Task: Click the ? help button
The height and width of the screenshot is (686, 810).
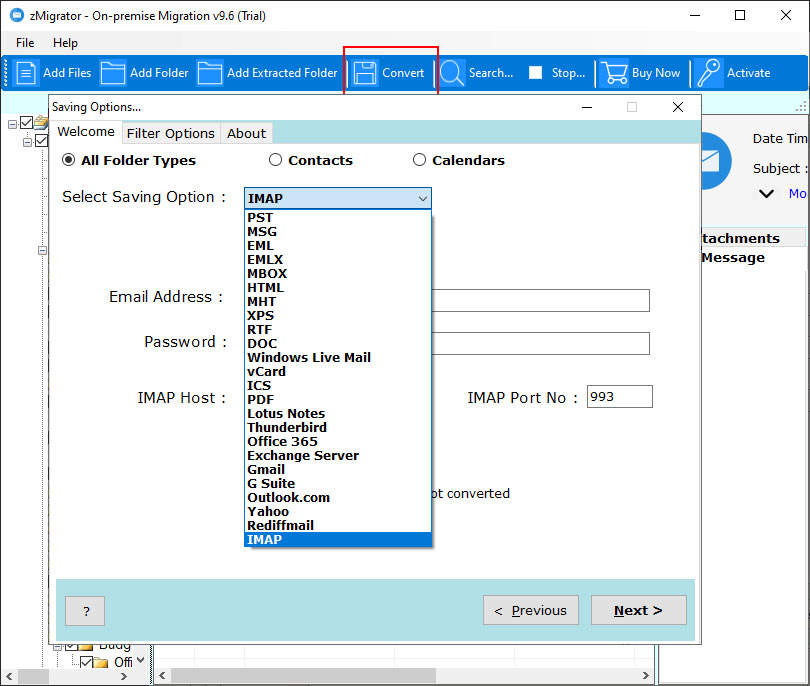Action: tap(85, 611)
